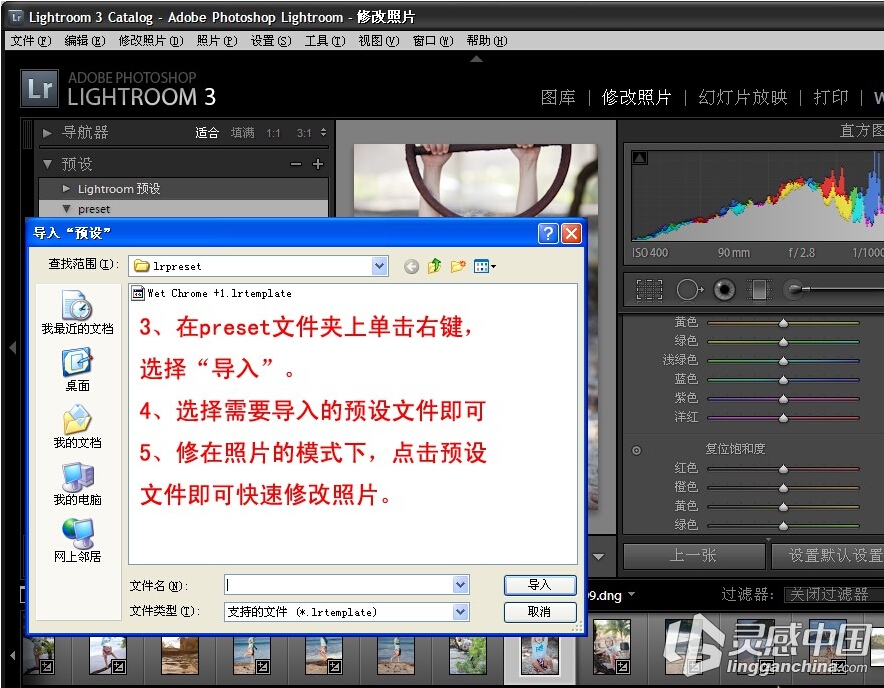
Task: Toggle shadow clipping indicator in histogram
Action: [639, 158]
